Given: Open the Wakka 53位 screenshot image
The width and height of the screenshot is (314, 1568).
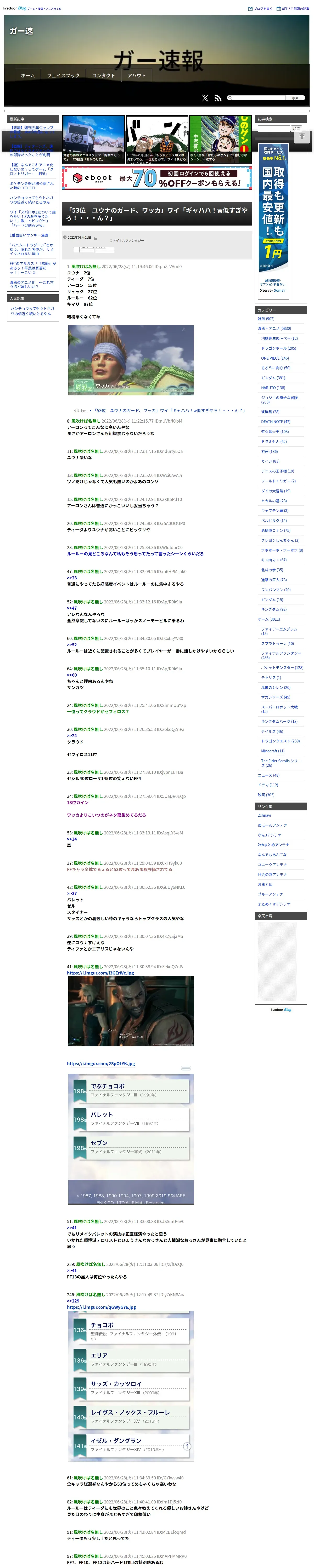Looking at the screenshot, I should point(131,360).
